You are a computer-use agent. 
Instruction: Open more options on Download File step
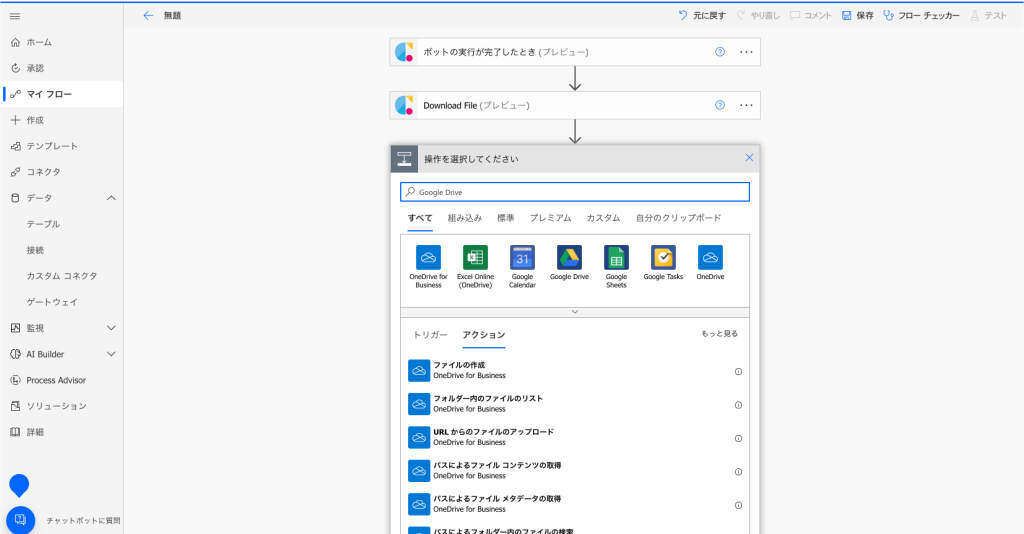[x=746, y=105]
